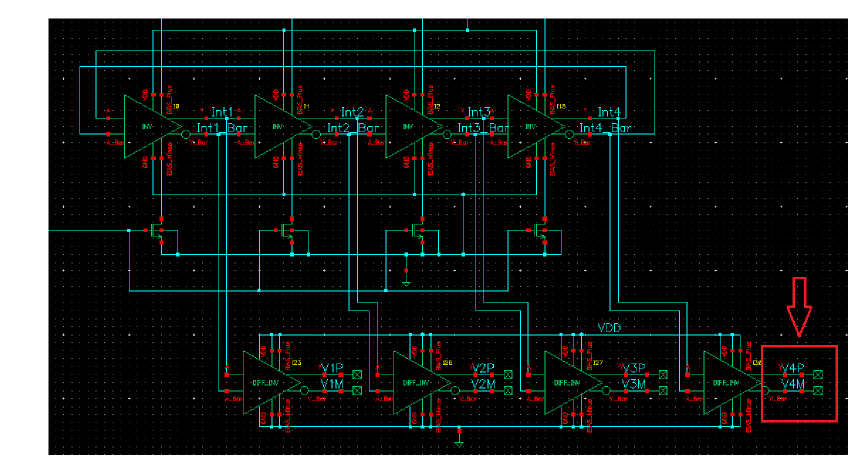
Task: Click the inversion bubble on the V2M output
Action: pos(455,391)
